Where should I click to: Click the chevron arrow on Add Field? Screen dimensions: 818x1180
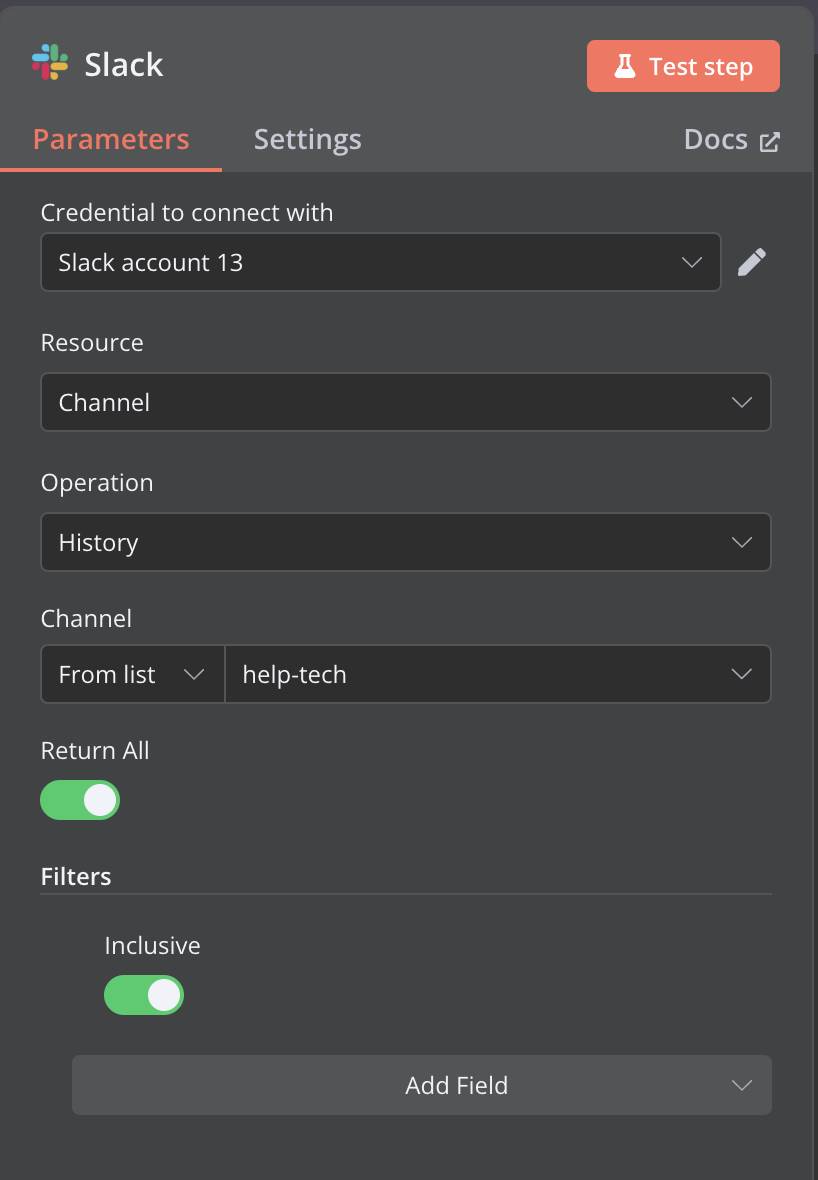click(x=741, y=1085)
